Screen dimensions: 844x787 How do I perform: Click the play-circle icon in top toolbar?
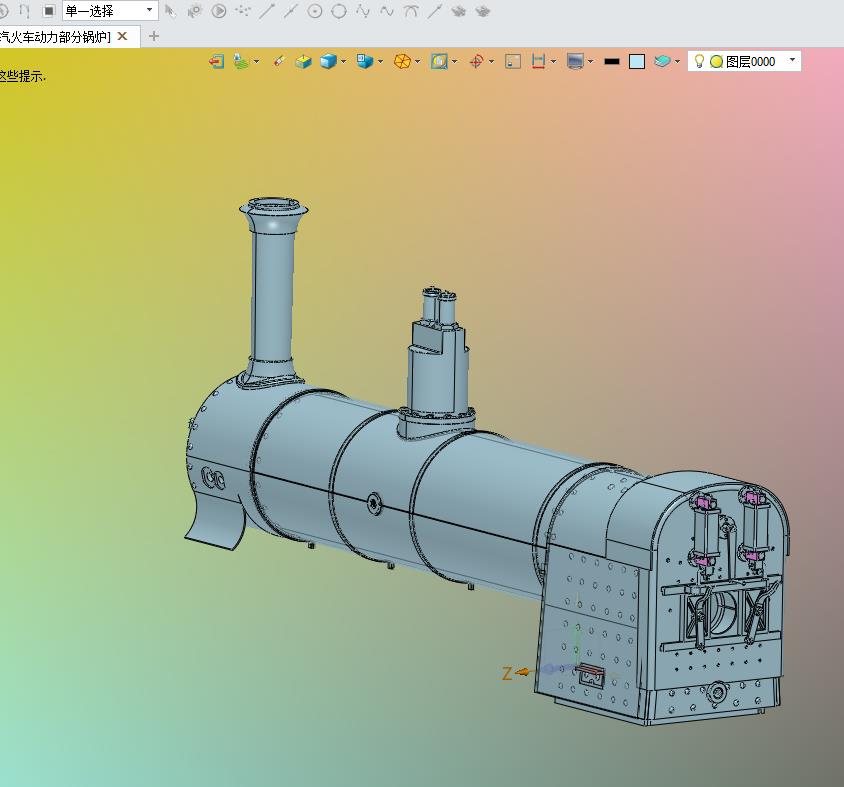(219, 11)
